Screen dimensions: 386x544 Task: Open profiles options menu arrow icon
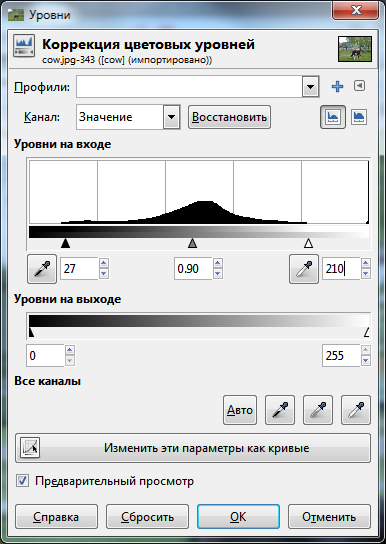[x=360, y=85]
